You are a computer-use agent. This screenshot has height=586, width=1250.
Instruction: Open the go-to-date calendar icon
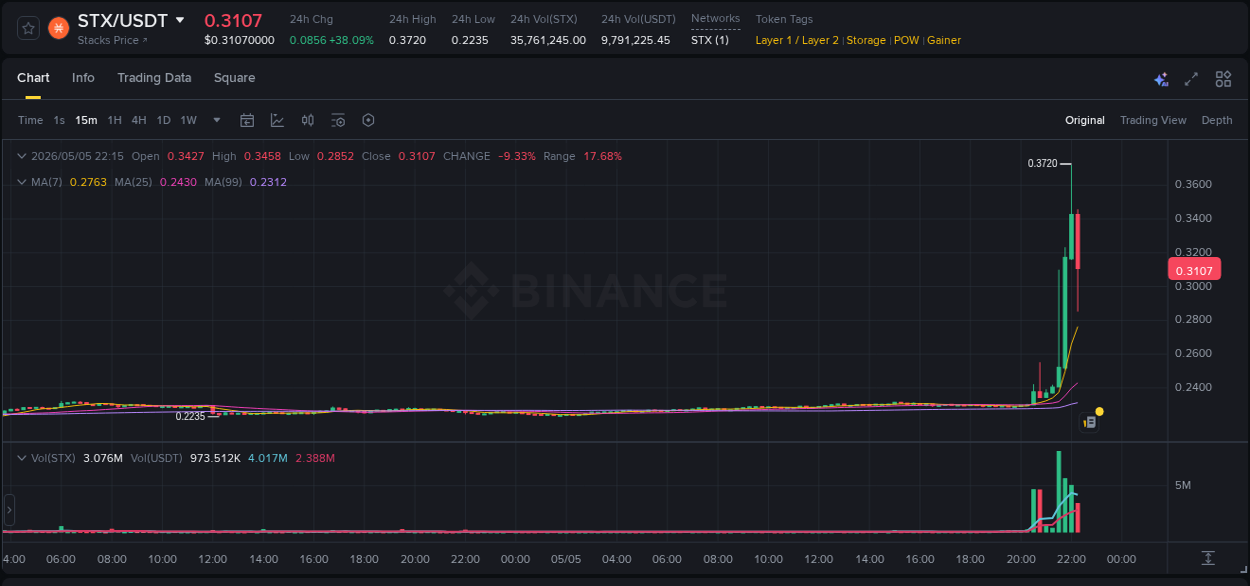(247, 120)
